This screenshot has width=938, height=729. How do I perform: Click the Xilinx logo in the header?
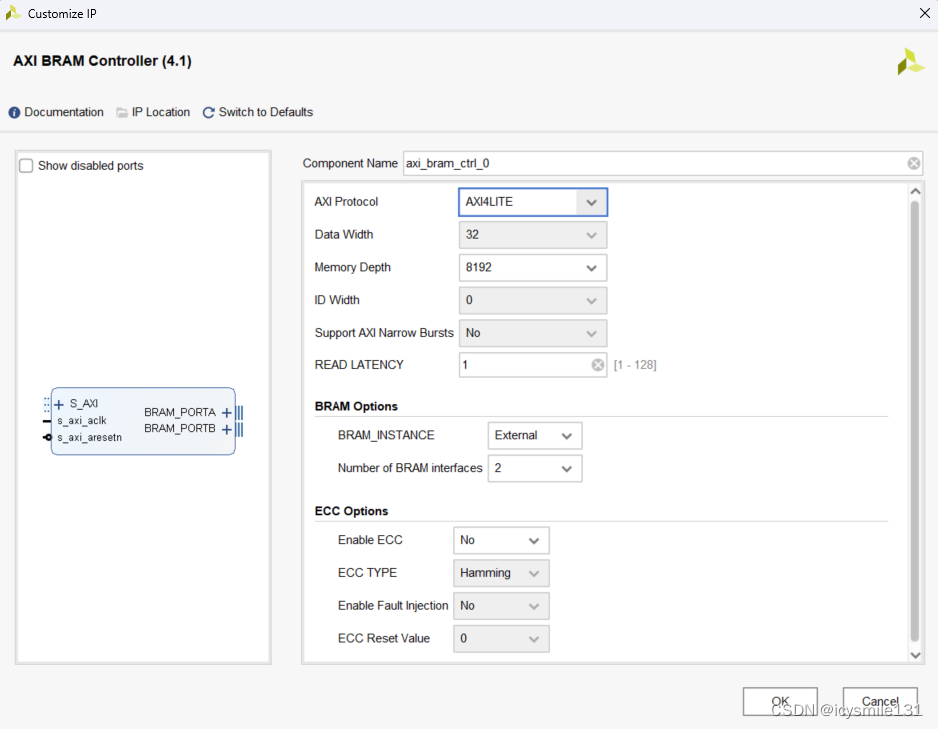910,62
